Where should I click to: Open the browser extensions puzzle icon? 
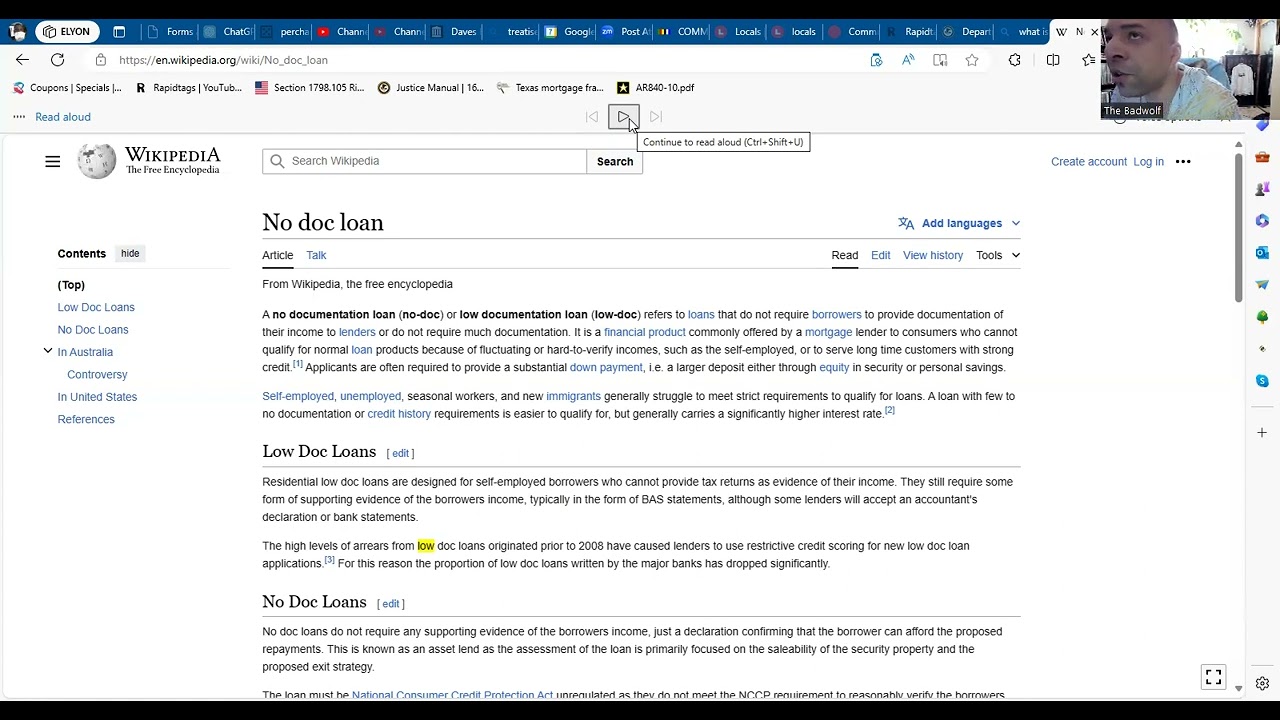(1015, 60)
